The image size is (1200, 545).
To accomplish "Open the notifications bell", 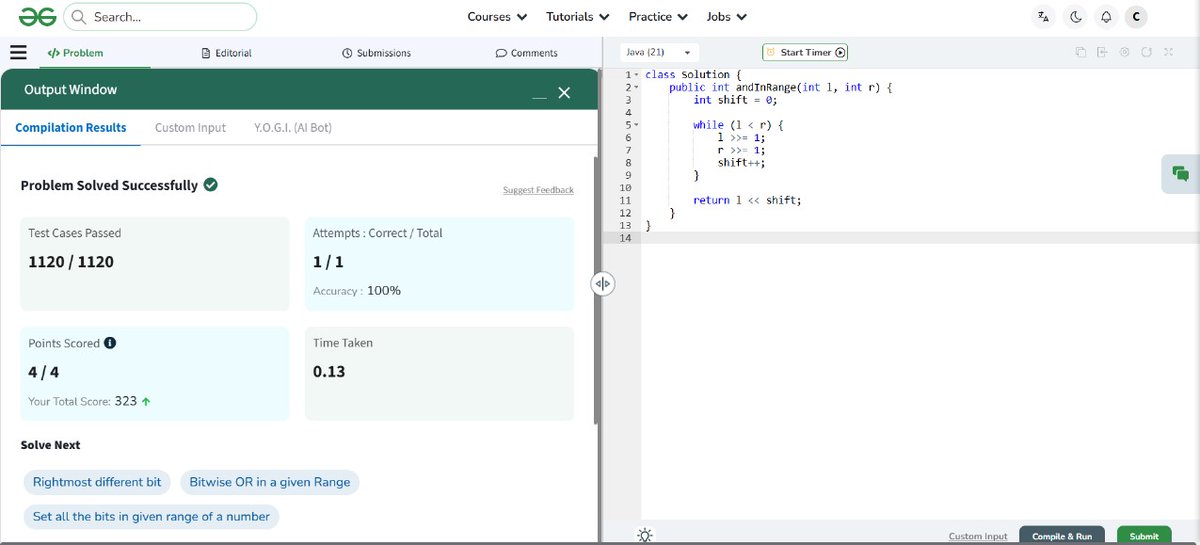I will pos(1106,17).
